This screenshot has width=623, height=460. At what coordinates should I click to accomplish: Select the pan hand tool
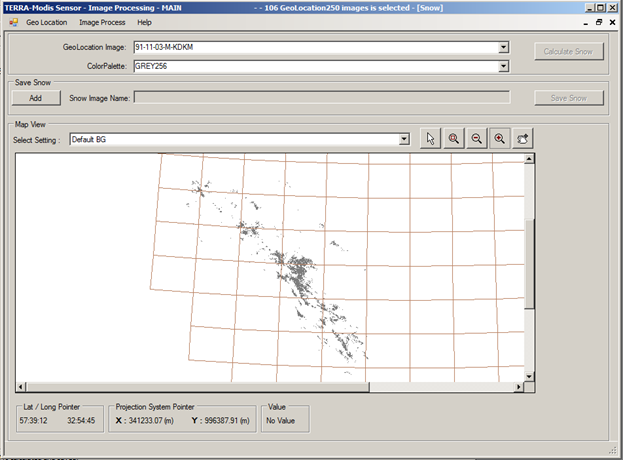[523, 139]
